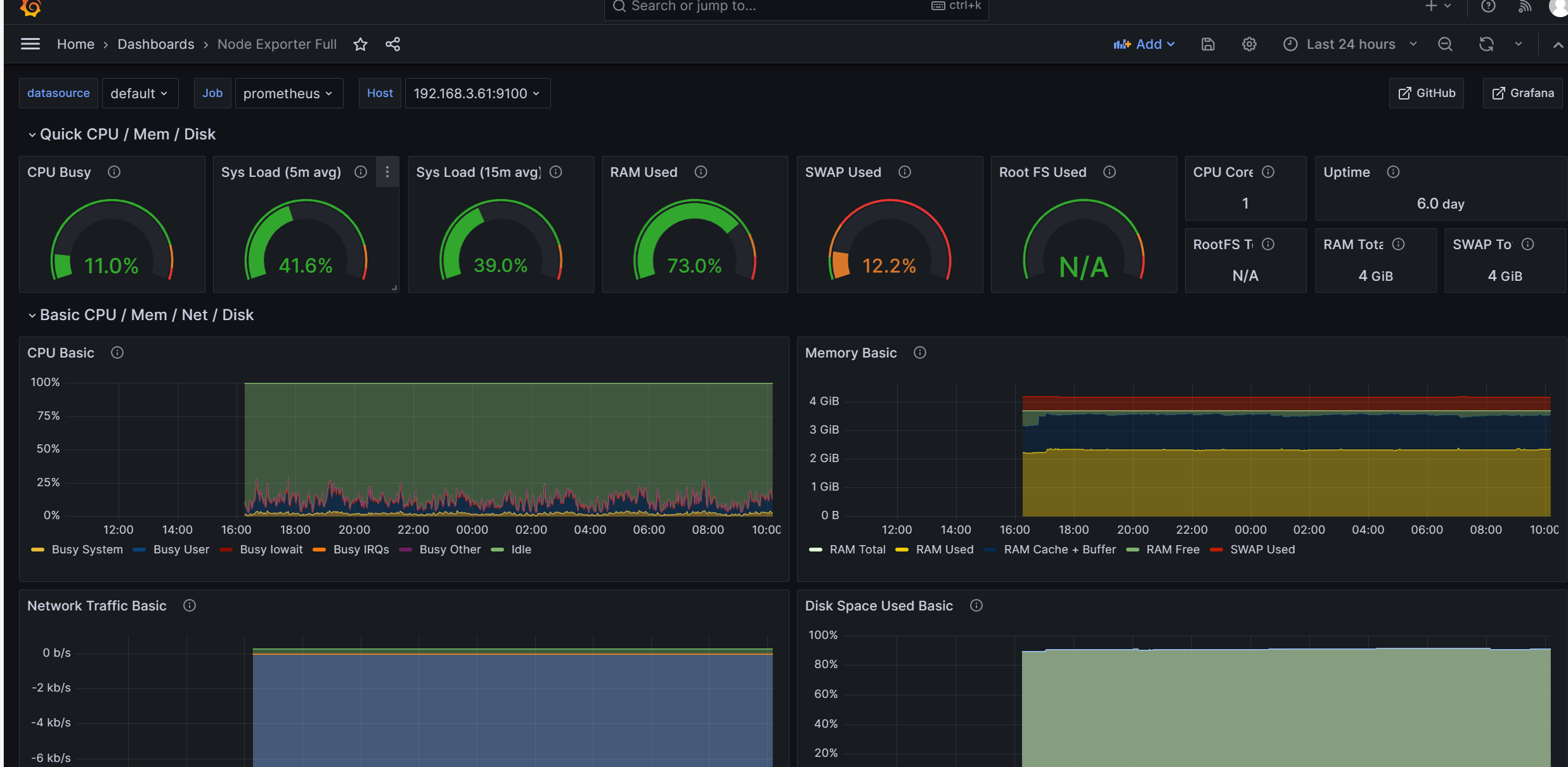
Task: Collapse Basic CPU / Mem / Net / Disk row
Action: (x=141, y=314)
